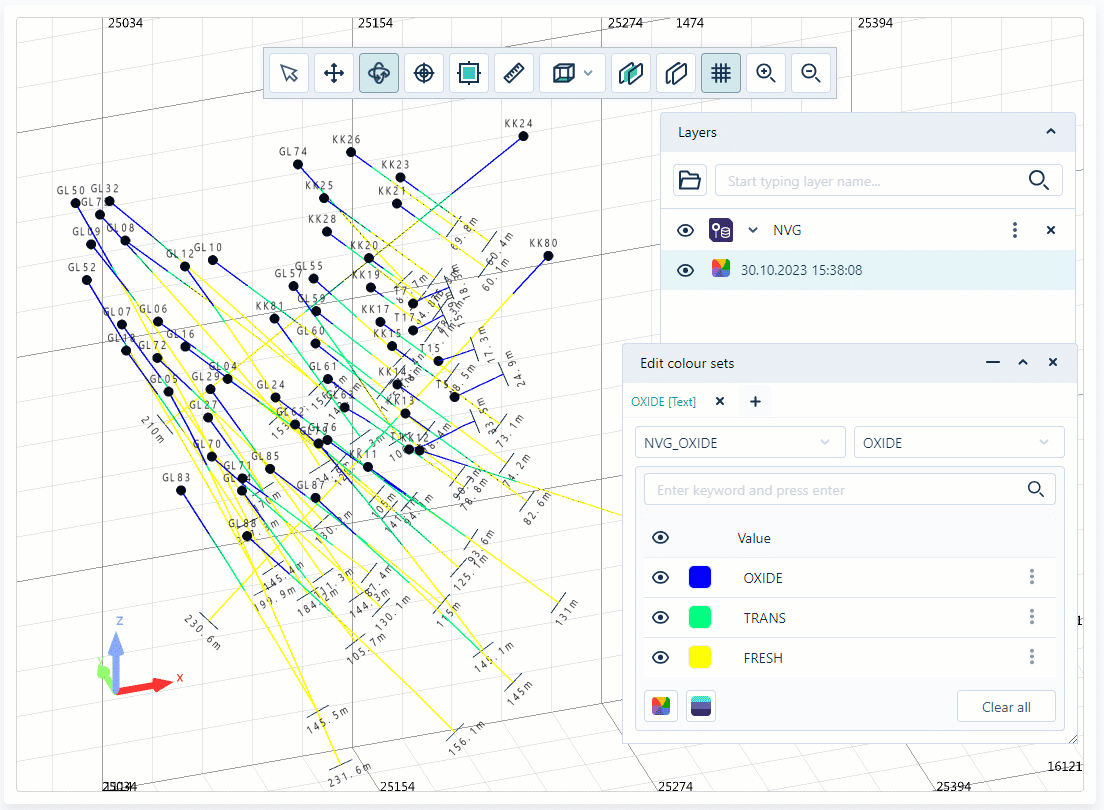Hide the FRESH value row
This screenshot has height=810, width=1104.
click(x=660, y=657)
